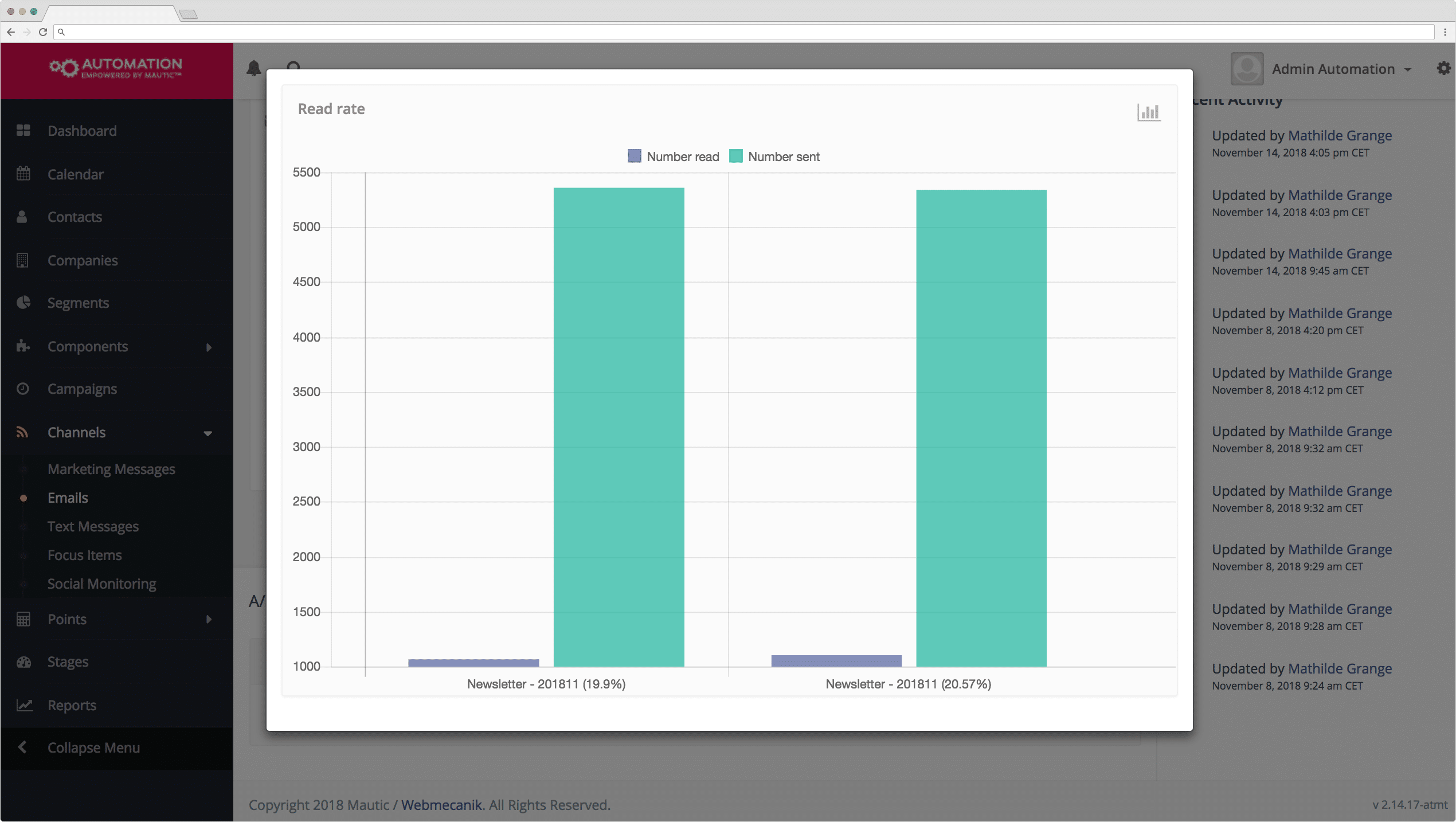
Task: Click first Mathilde Grange activity link
Action: [1340, 136]
